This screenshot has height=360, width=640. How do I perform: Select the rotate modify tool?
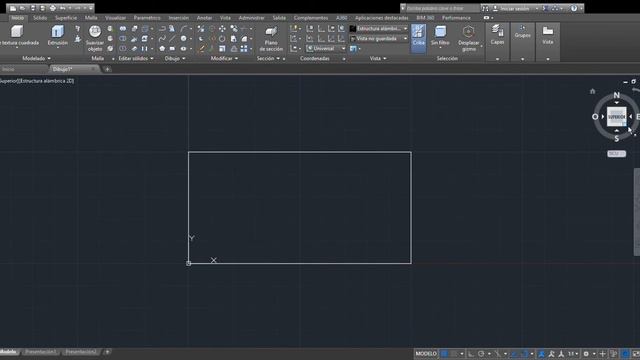tap(222, 39)
